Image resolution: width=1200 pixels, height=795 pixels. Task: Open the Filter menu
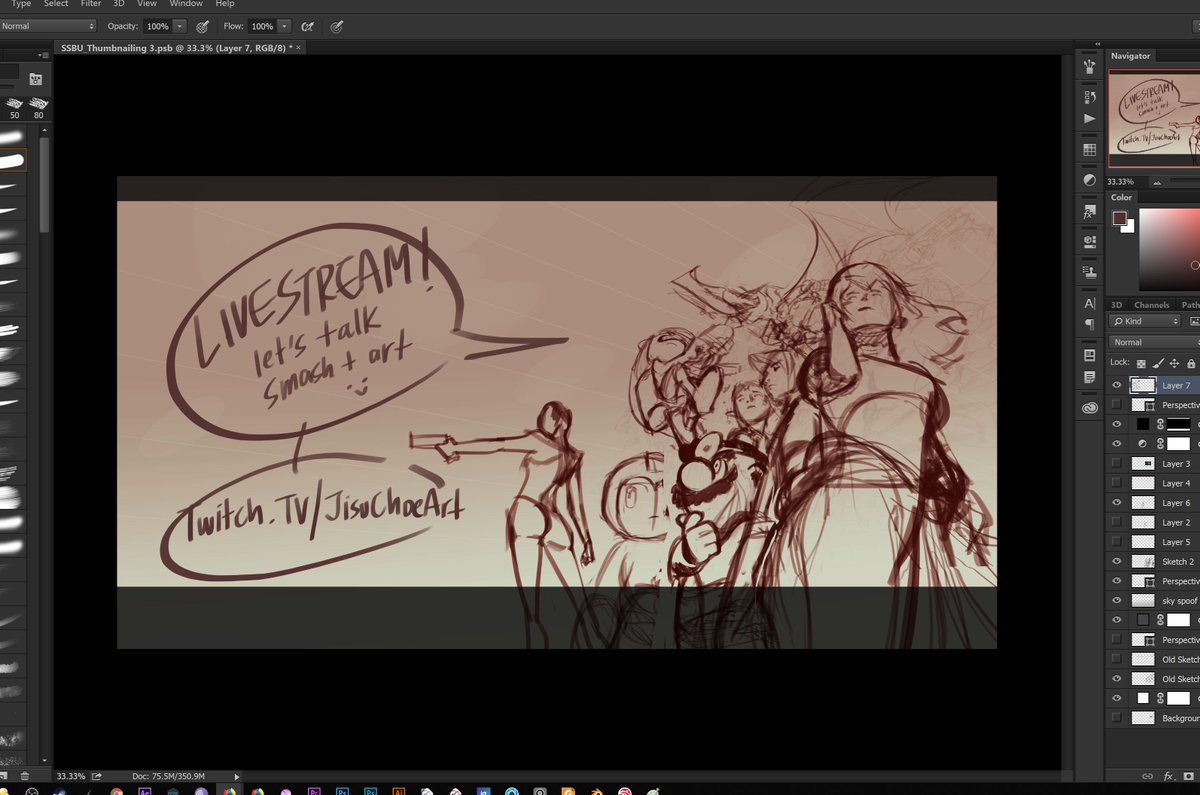[91, 4]
